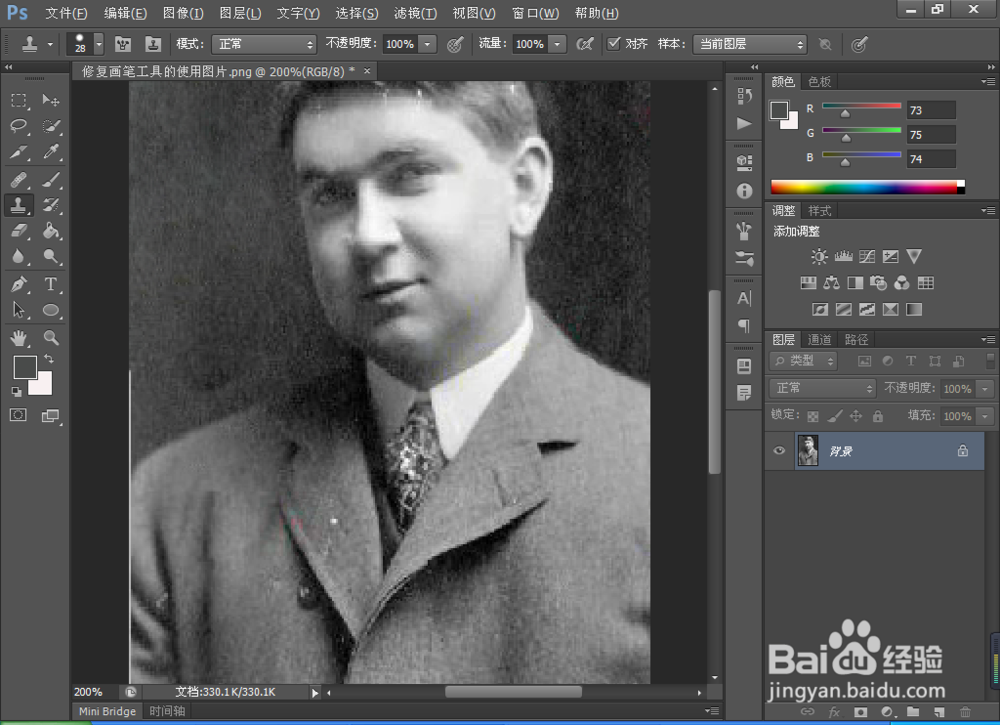This screenshot has height=725, width=1000.
Task: Select the Paint Bucket tool
Action: 50,230
